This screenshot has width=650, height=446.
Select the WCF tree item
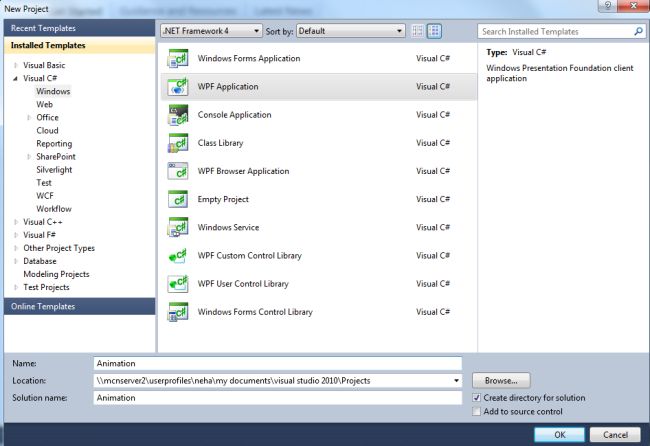(45, 196)
